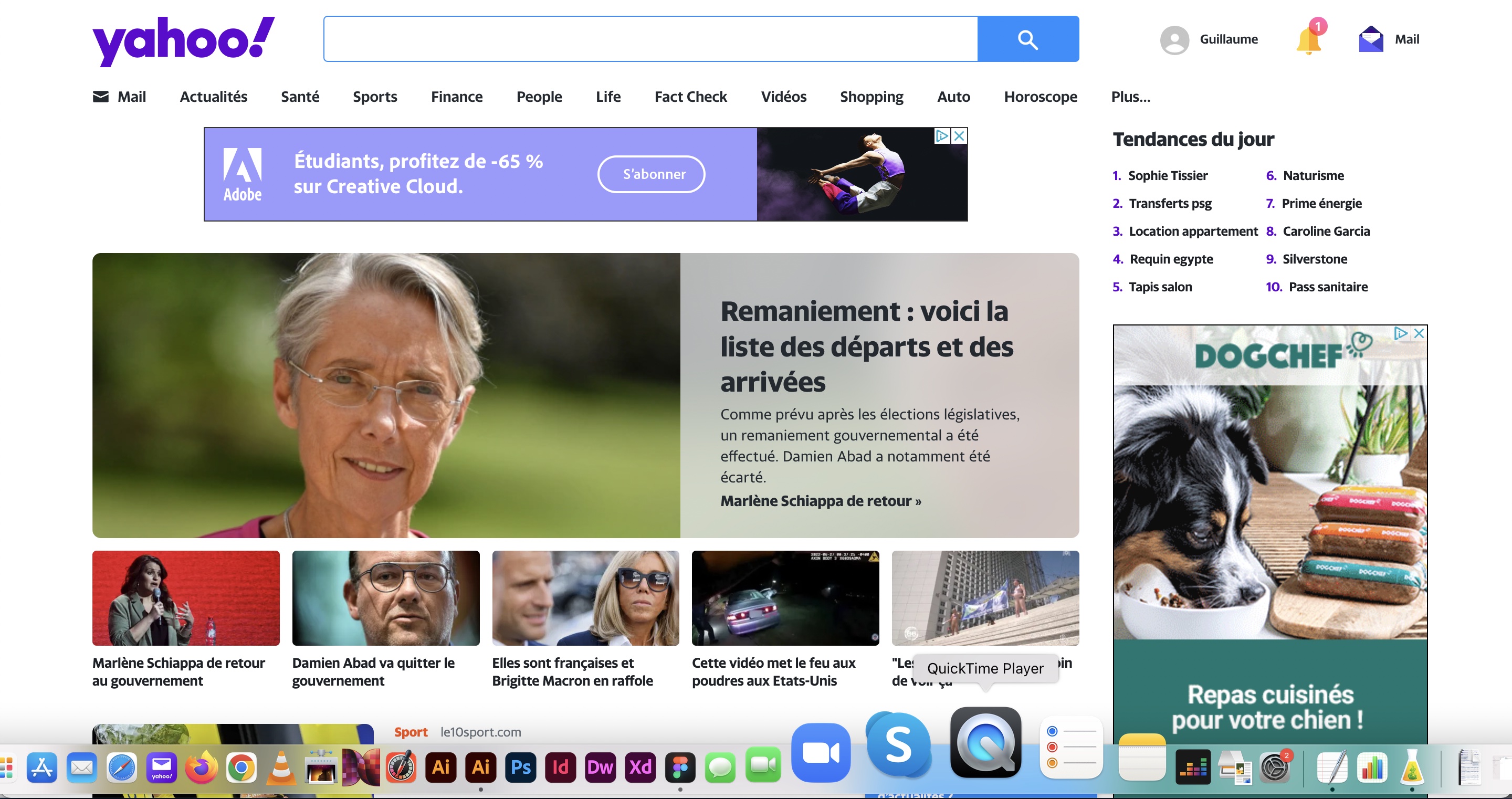Click AdChoices triangle on Dogchef ad

click(1402, 333)
